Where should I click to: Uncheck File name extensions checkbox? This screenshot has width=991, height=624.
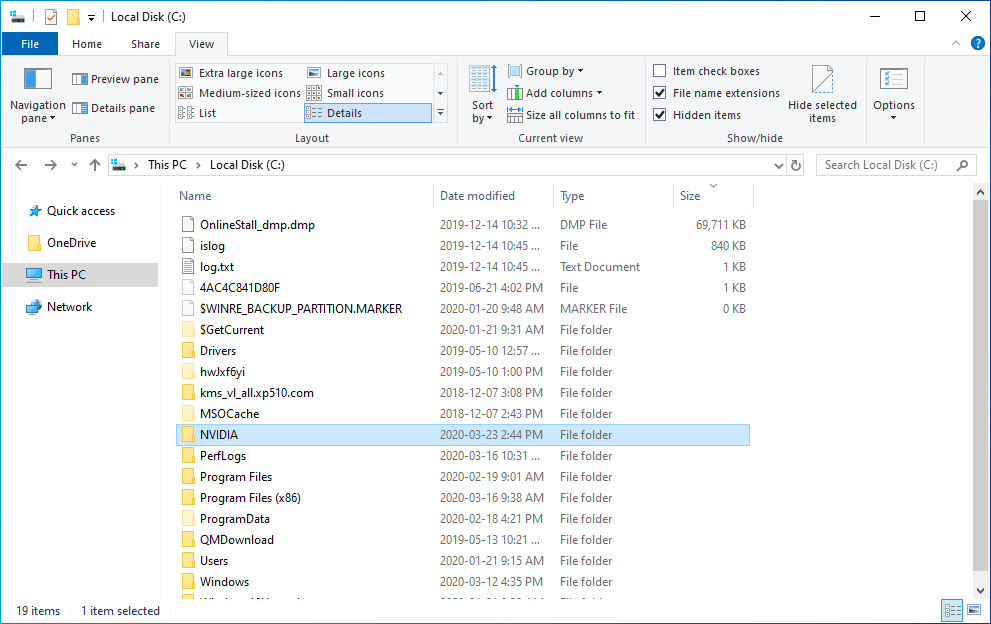coord(660,93)
